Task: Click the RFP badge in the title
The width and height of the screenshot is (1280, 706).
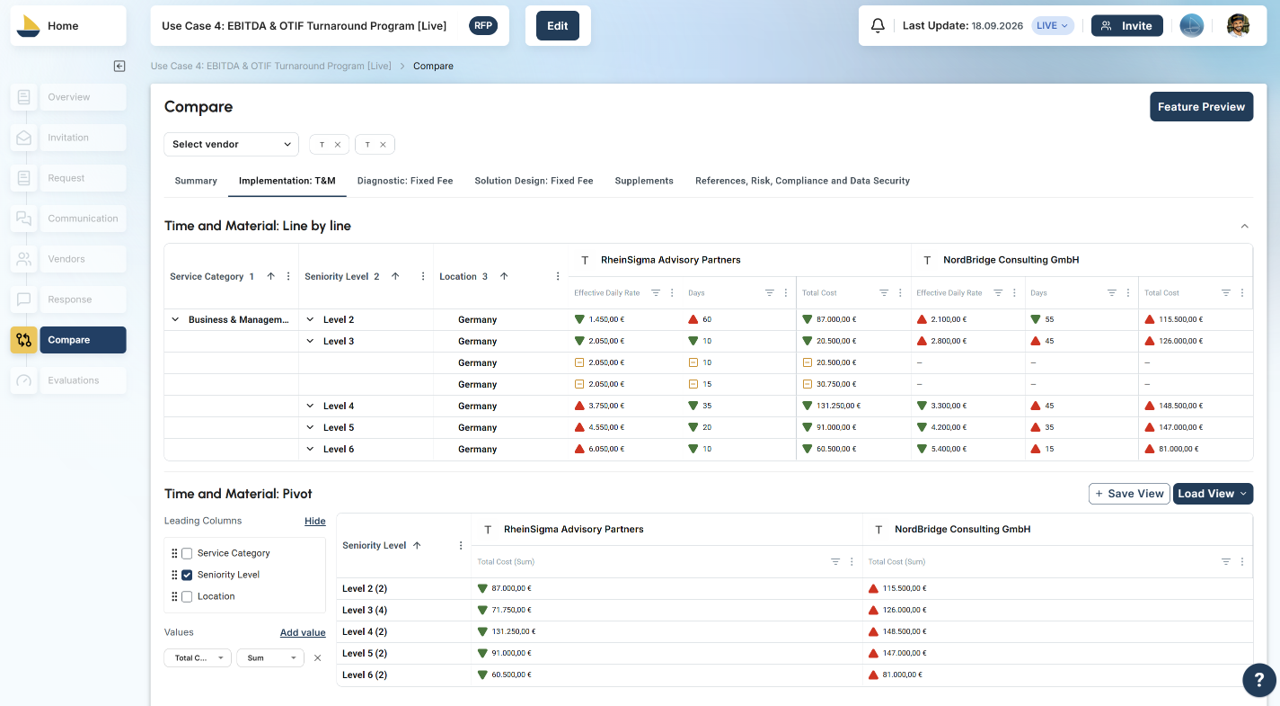Action: point(484,26)
